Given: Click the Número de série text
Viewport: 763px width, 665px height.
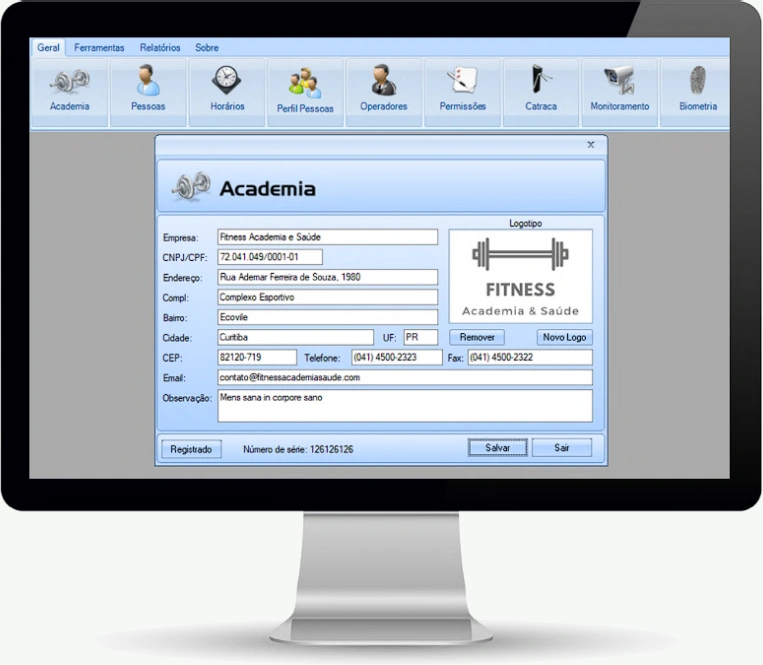Looking at the screenshot, I should pos(298,449).
